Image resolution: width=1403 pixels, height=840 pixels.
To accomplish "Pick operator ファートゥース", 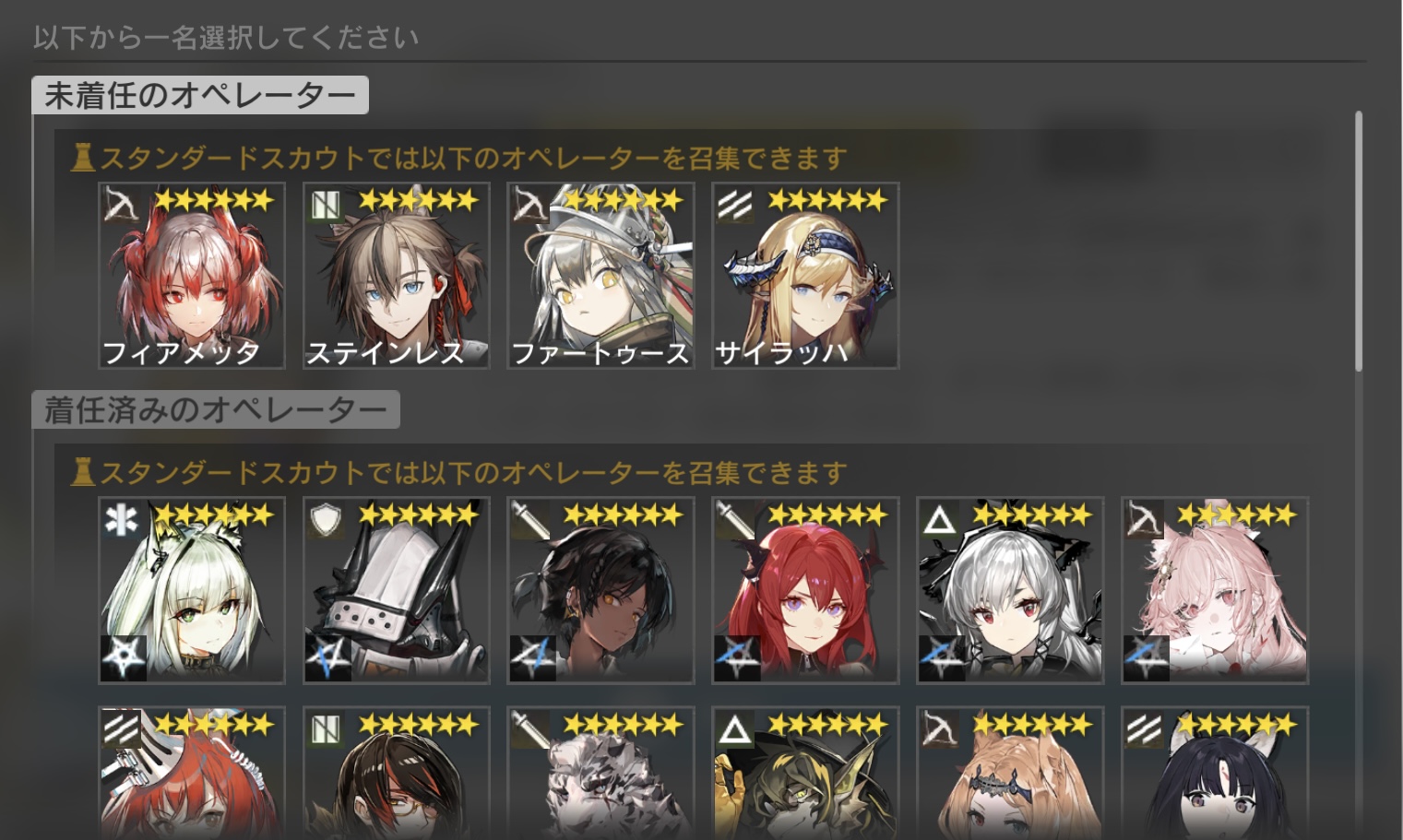I will (x=600, y=276).
